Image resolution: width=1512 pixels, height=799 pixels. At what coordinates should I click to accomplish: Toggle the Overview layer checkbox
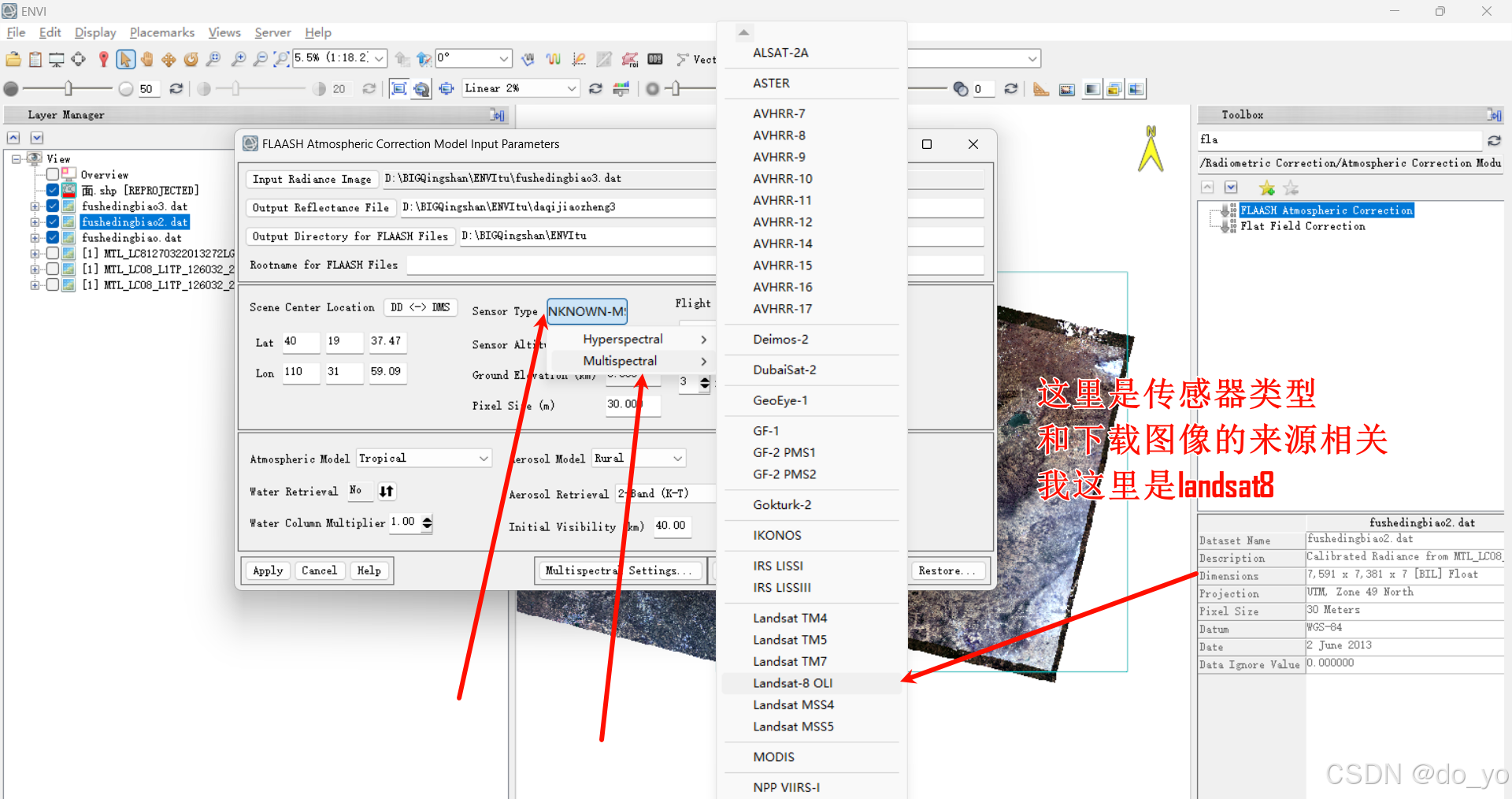[53, 174]
